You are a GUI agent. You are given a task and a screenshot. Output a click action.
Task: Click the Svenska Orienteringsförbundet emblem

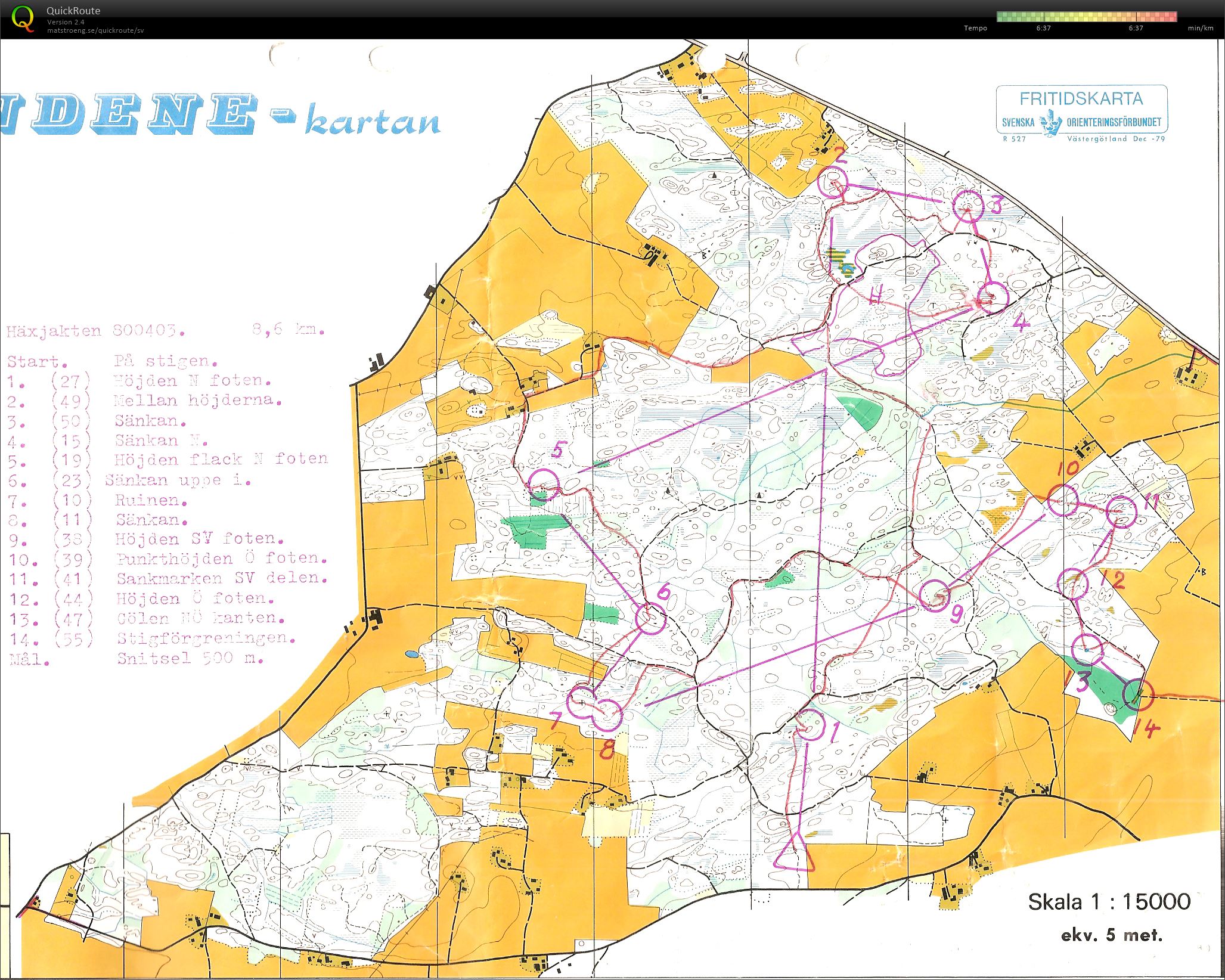click(x=1051, y=122)
